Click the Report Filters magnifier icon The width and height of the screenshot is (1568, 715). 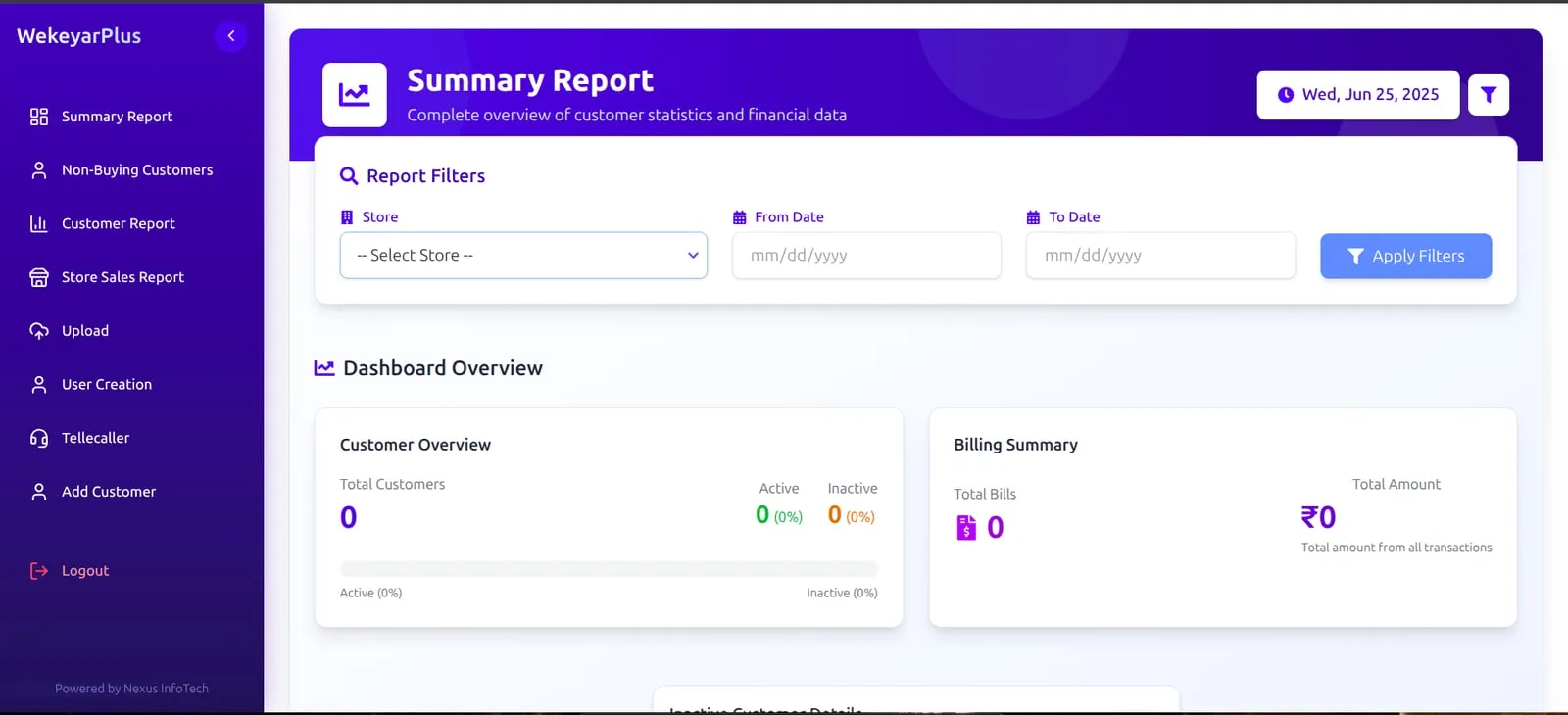349,176
